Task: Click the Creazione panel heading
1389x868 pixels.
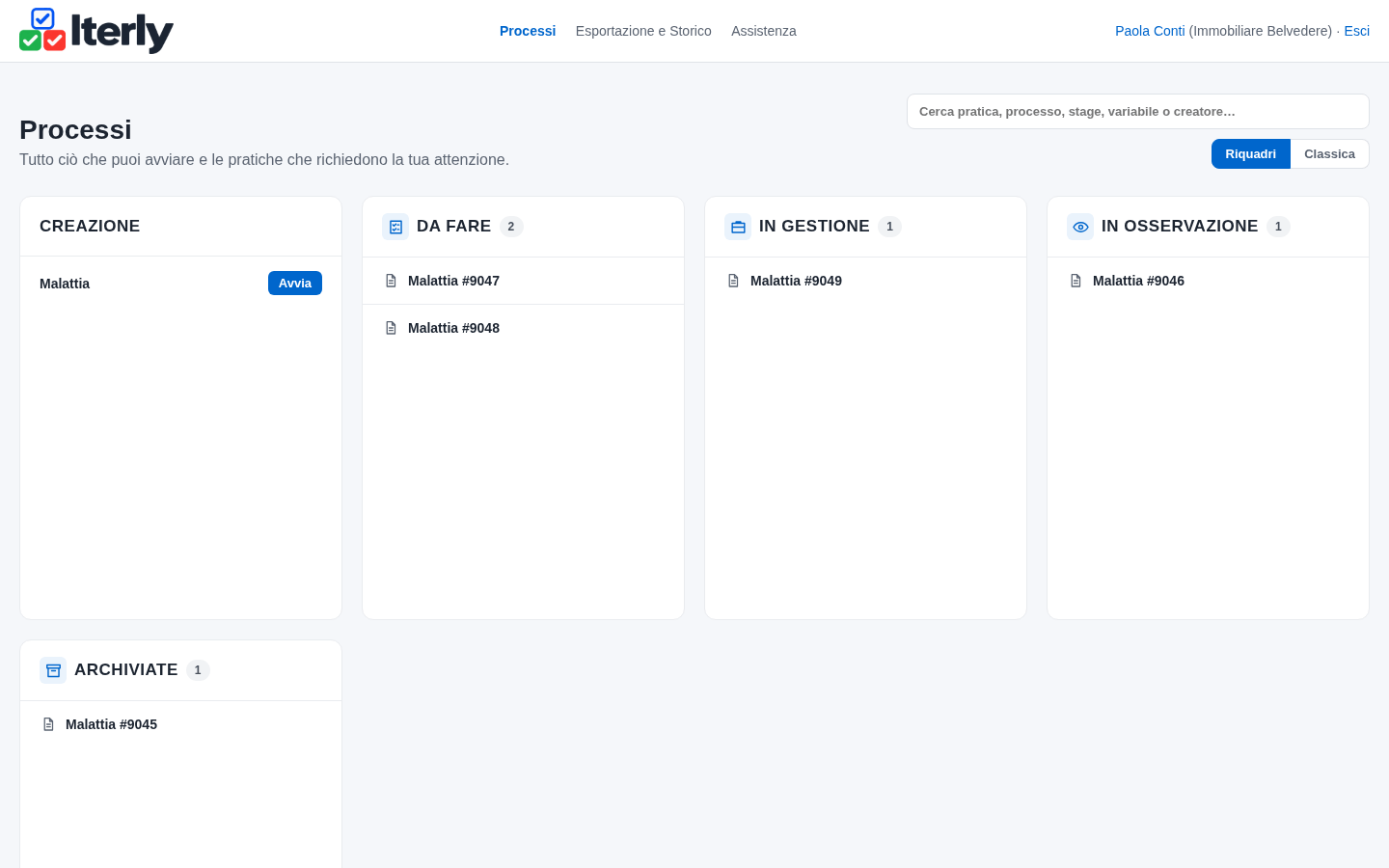Action: pyautogui.click(x=90, y=226)
